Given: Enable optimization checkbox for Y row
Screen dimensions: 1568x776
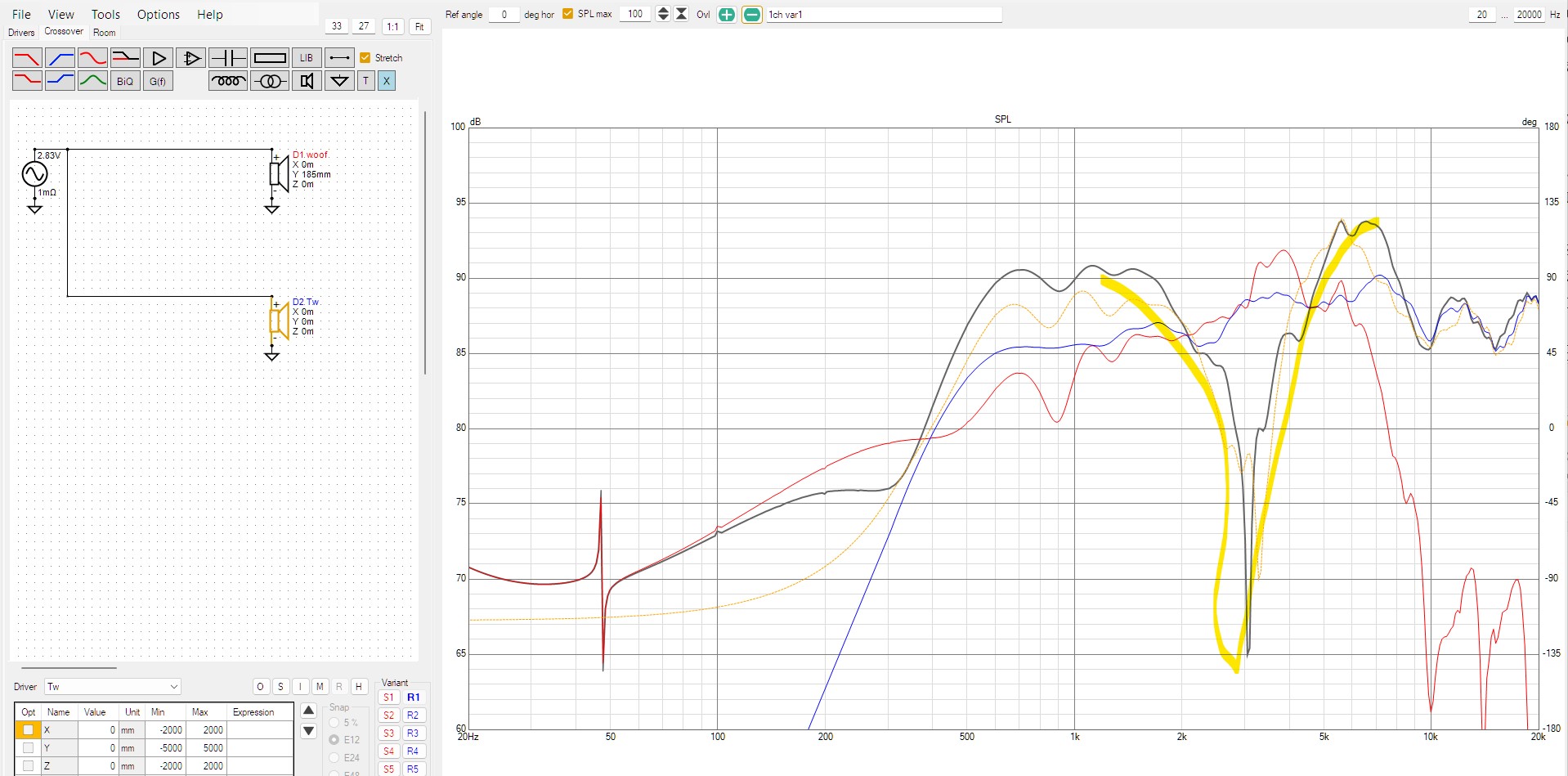Looking at the screenshot, I should tap(29, 747).
